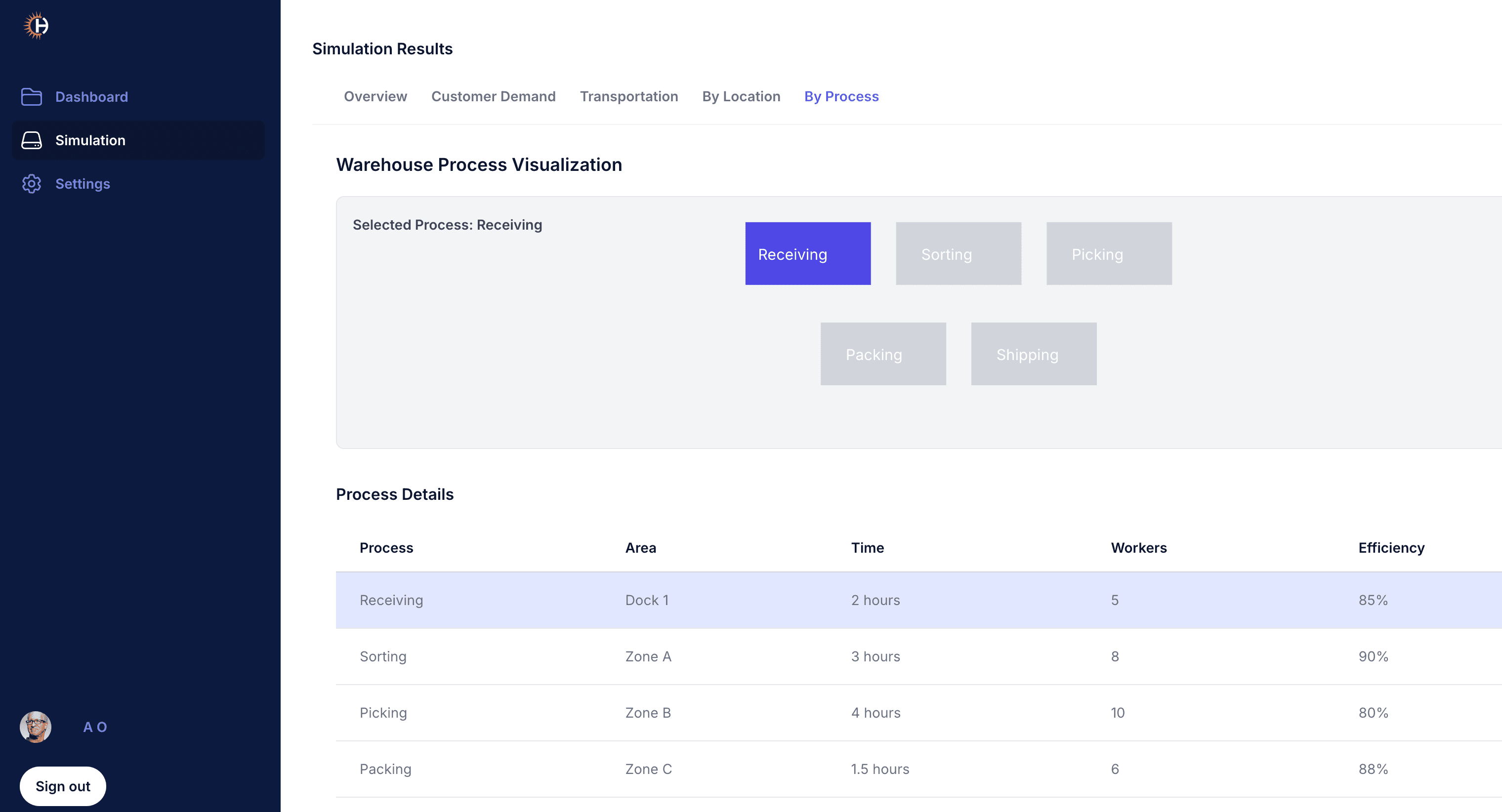Click the A O username label
The image size is (1502, 812).
[x=95, y=727]
